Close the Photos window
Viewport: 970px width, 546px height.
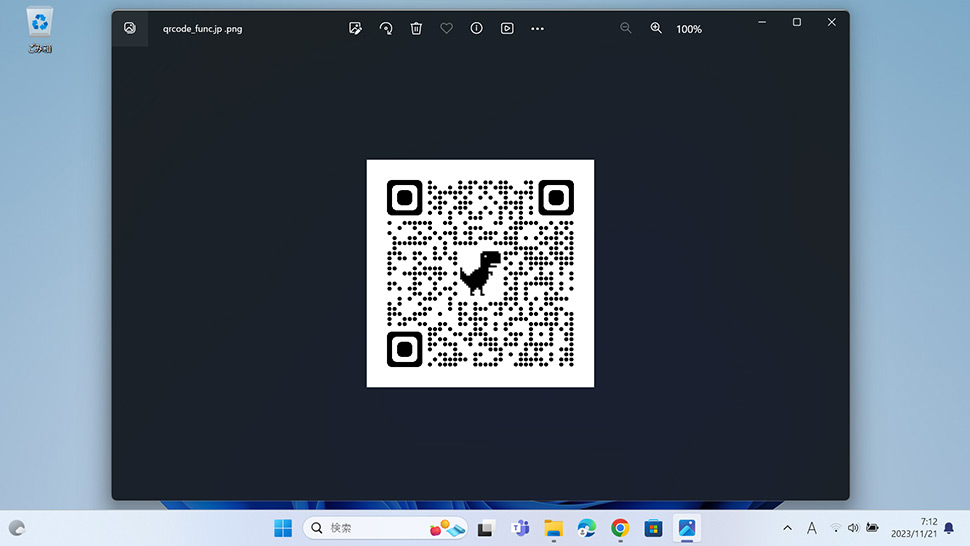coord(831,22)
